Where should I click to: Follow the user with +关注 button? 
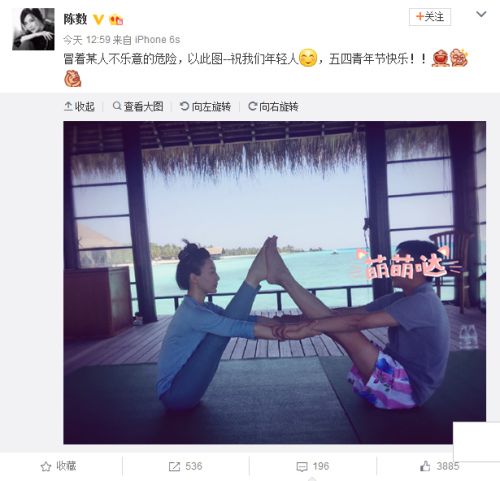click(430, 17)
